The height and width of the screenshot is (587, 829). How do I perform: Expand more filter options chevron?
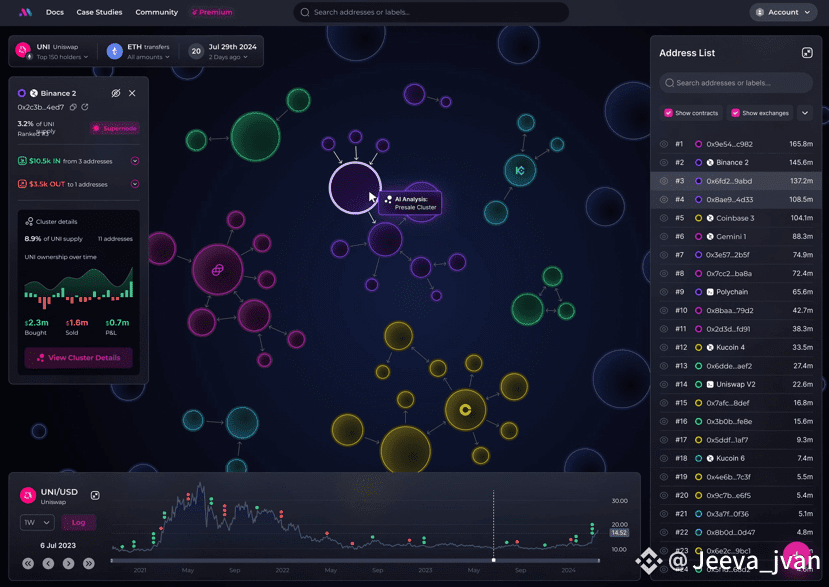(805, 113)
